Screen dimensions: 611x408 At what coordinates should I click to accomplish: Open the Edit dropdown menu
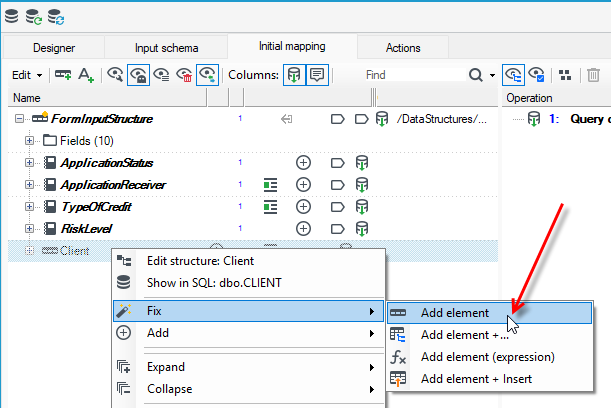[27, 75]
